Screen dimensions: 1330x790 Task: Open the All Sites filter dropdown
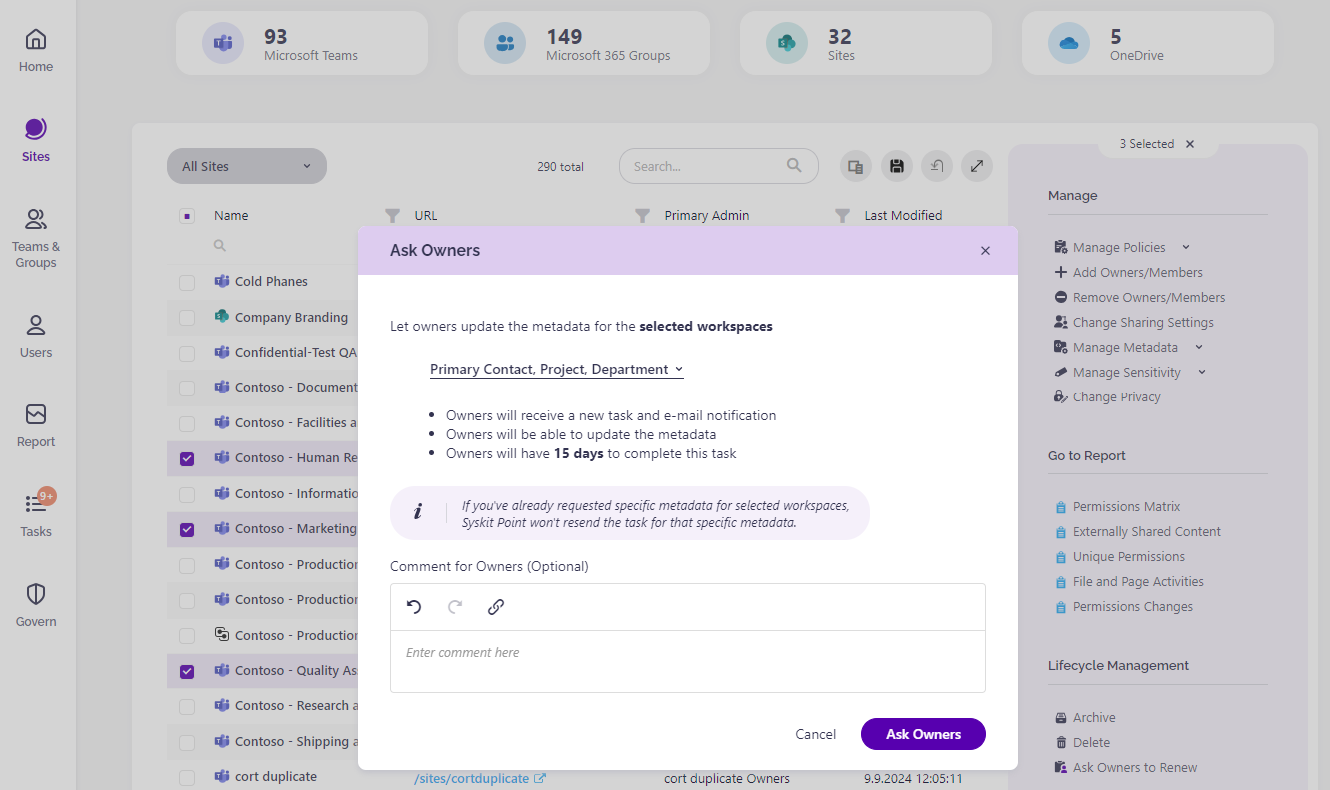[246, 165]
